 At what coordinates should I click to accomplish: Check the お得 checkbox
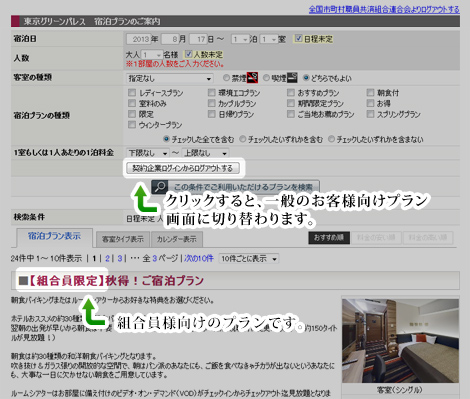pyautogui.click(x=370, y=103)
